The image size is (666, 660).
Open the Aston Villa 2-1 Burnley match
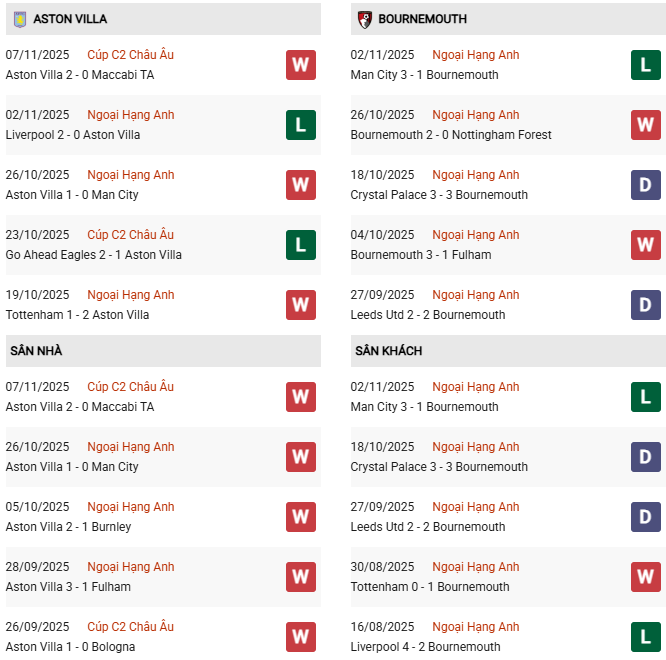68,527
